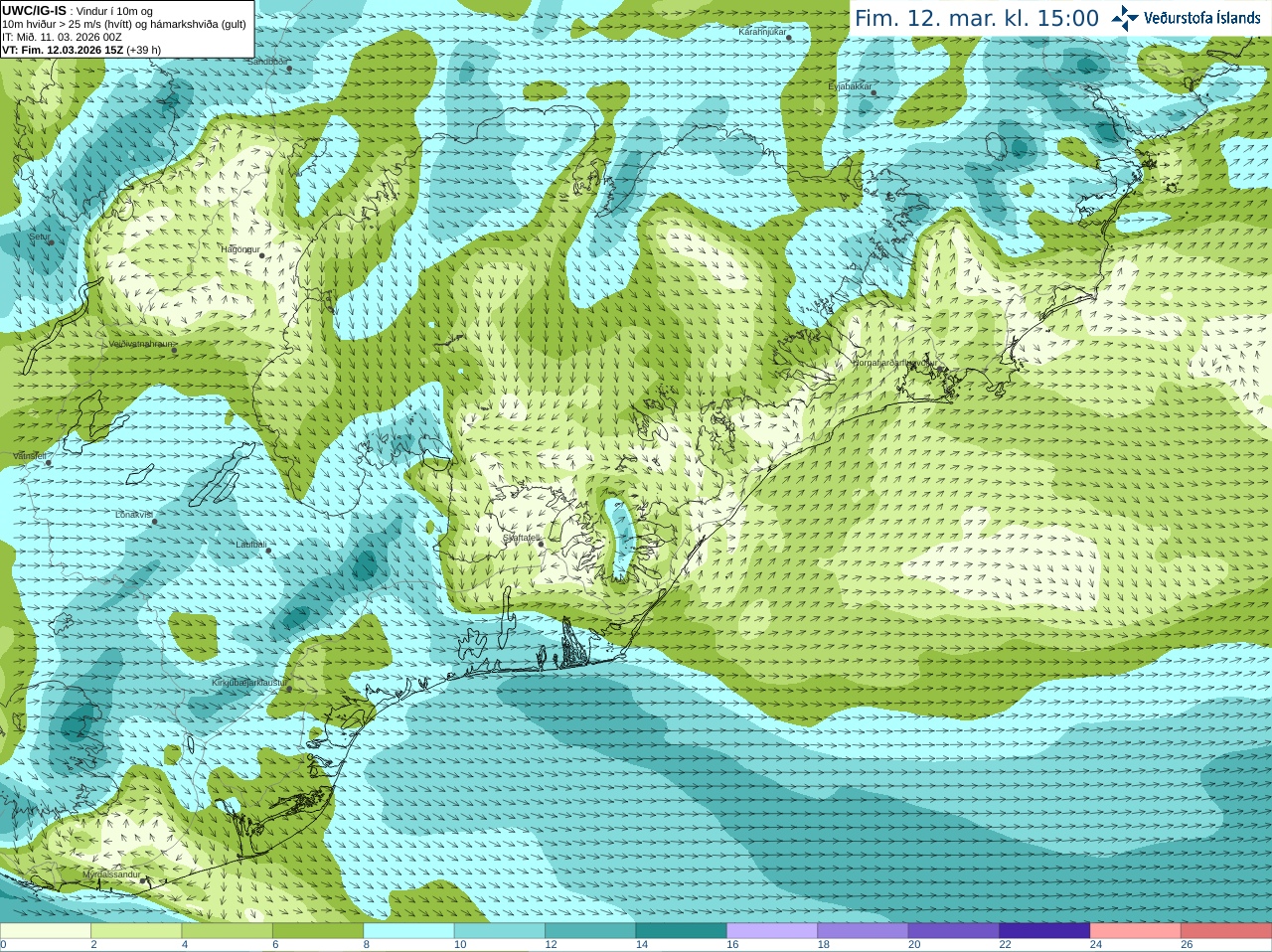Screen dimensions: 1272x952
Task: Select the 22–24 m/s dark indigo swatch
Action: [x=1045, y=931]
